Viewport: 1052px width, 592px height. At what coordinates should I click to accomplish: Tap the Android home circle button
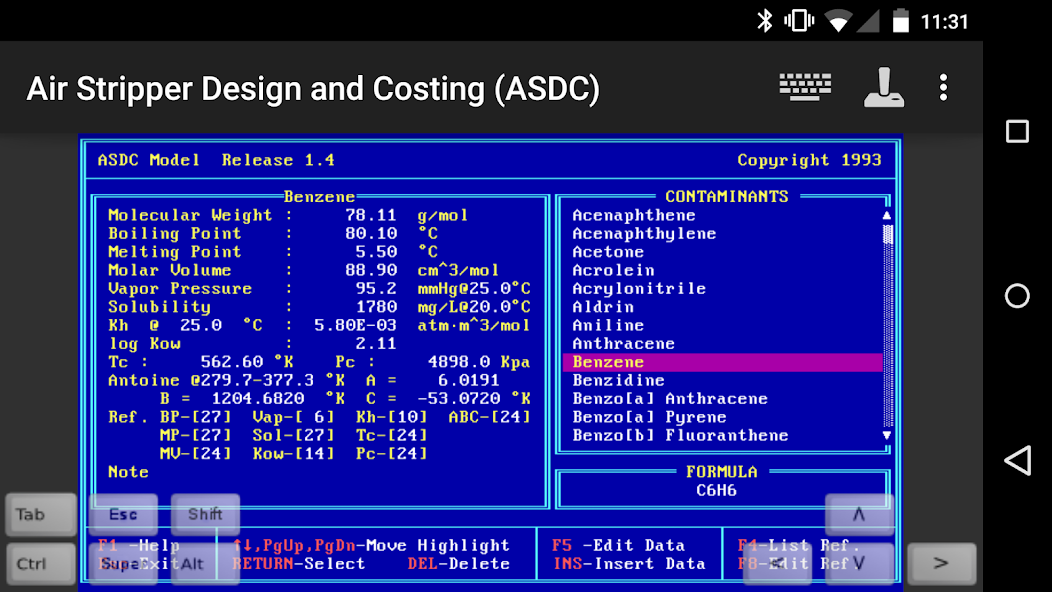(1017, 295)
